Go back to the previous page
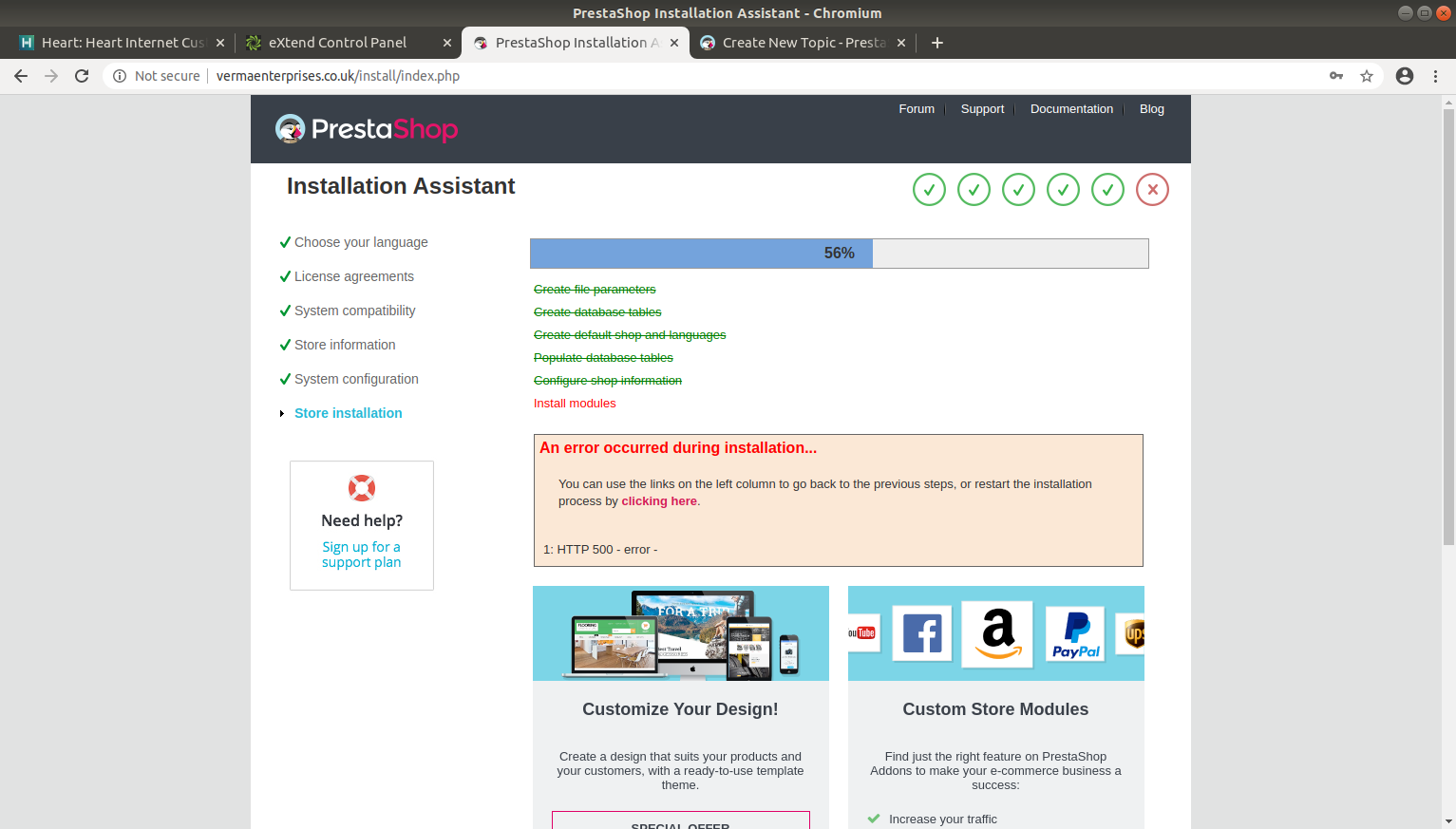1456x829 pixels. click(21, 76)
